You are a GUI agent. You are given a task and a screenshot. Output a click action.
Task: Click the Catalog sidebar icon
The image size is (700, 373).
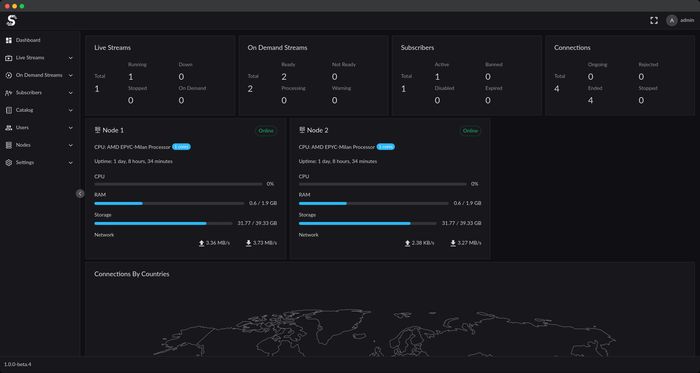point(8,110)
